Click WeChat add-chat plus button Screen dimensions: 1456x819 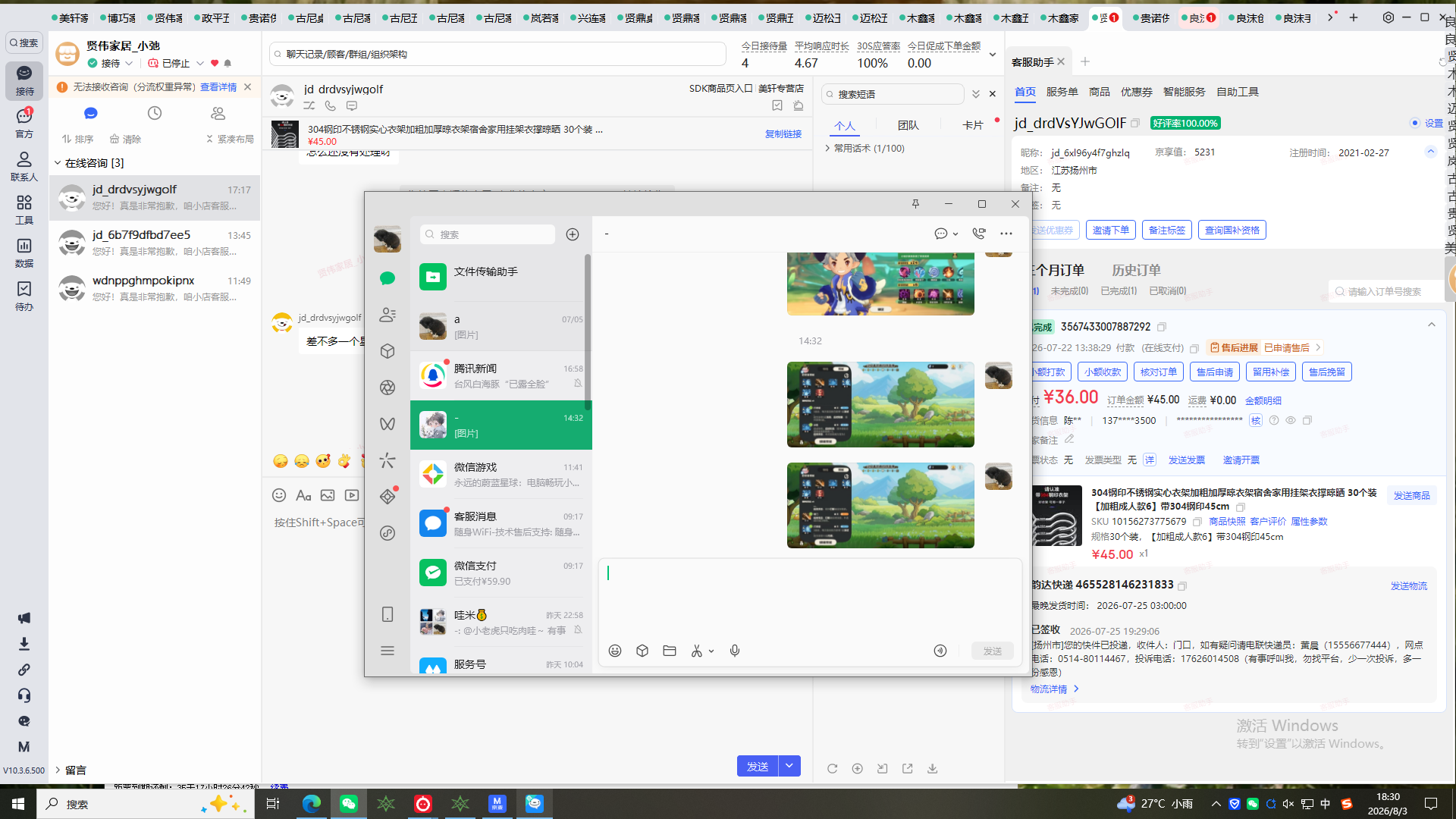(573, 234)
